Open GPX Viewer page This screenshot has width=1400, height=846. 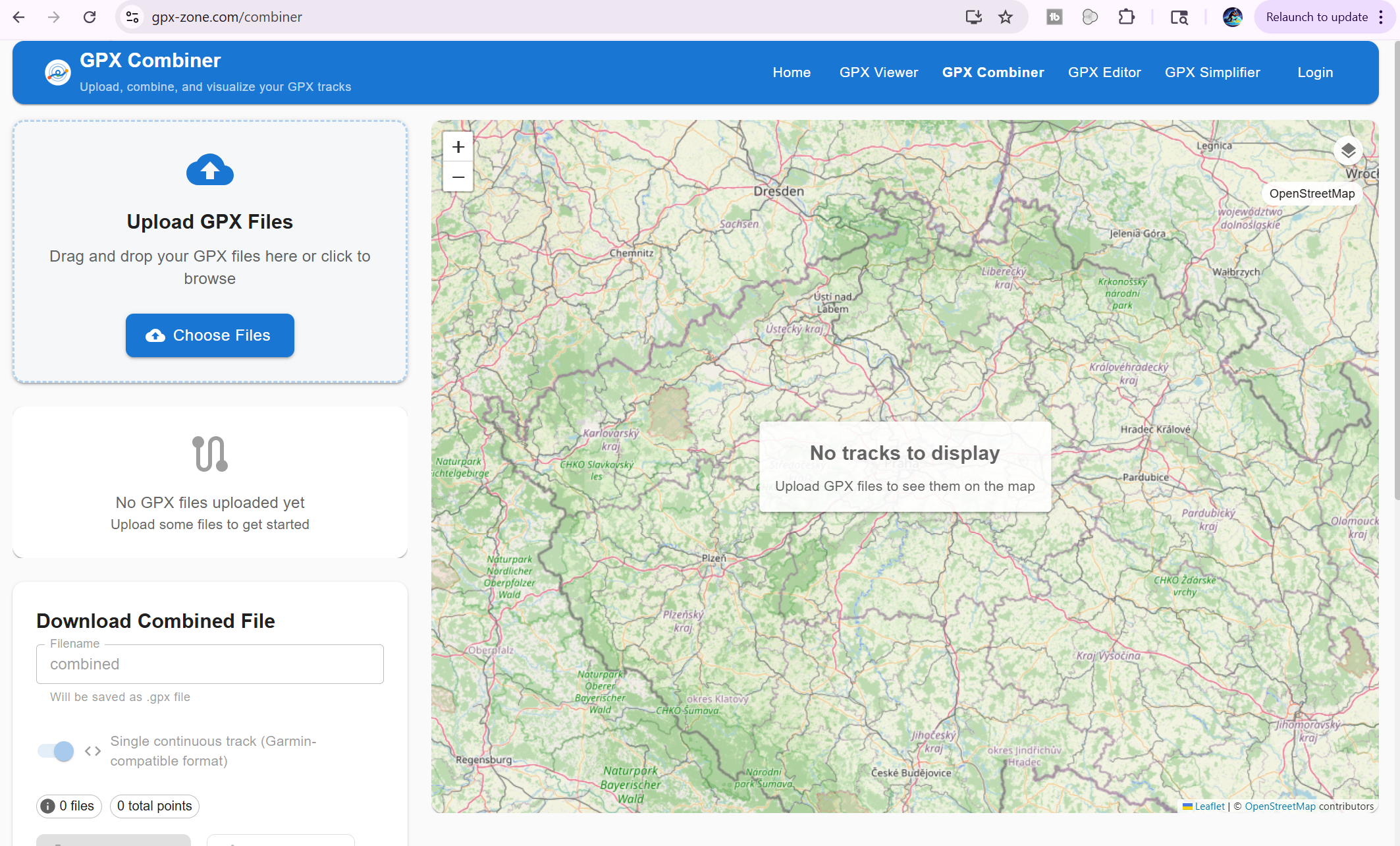tap(878, 72)
